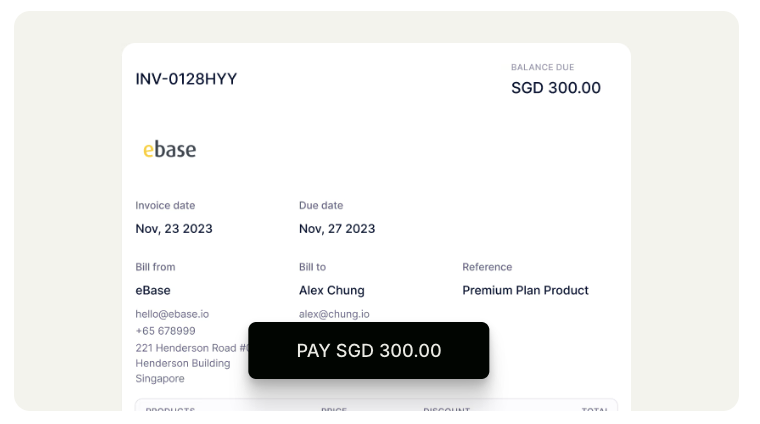Click the due date Nov, 27 2023

point(337,229)
